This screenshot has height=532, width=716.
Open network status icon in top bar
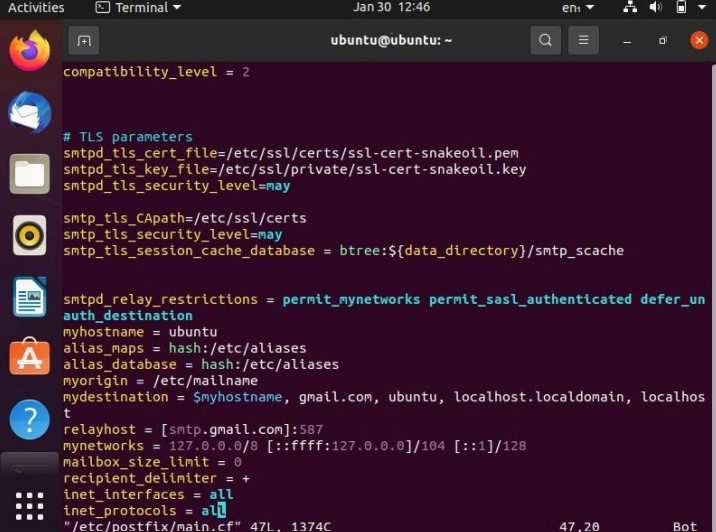coord(630,7)
